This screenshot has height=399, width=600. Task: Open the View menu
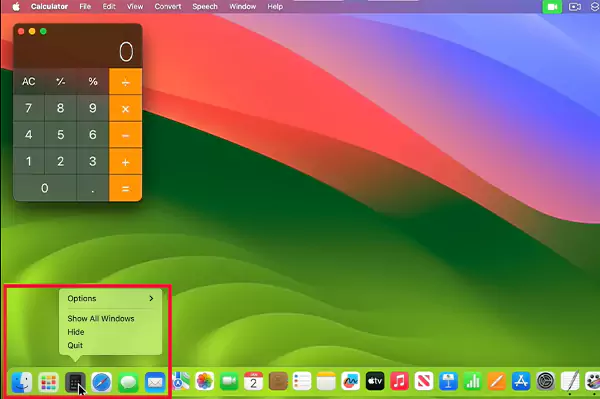coord(135,7)
